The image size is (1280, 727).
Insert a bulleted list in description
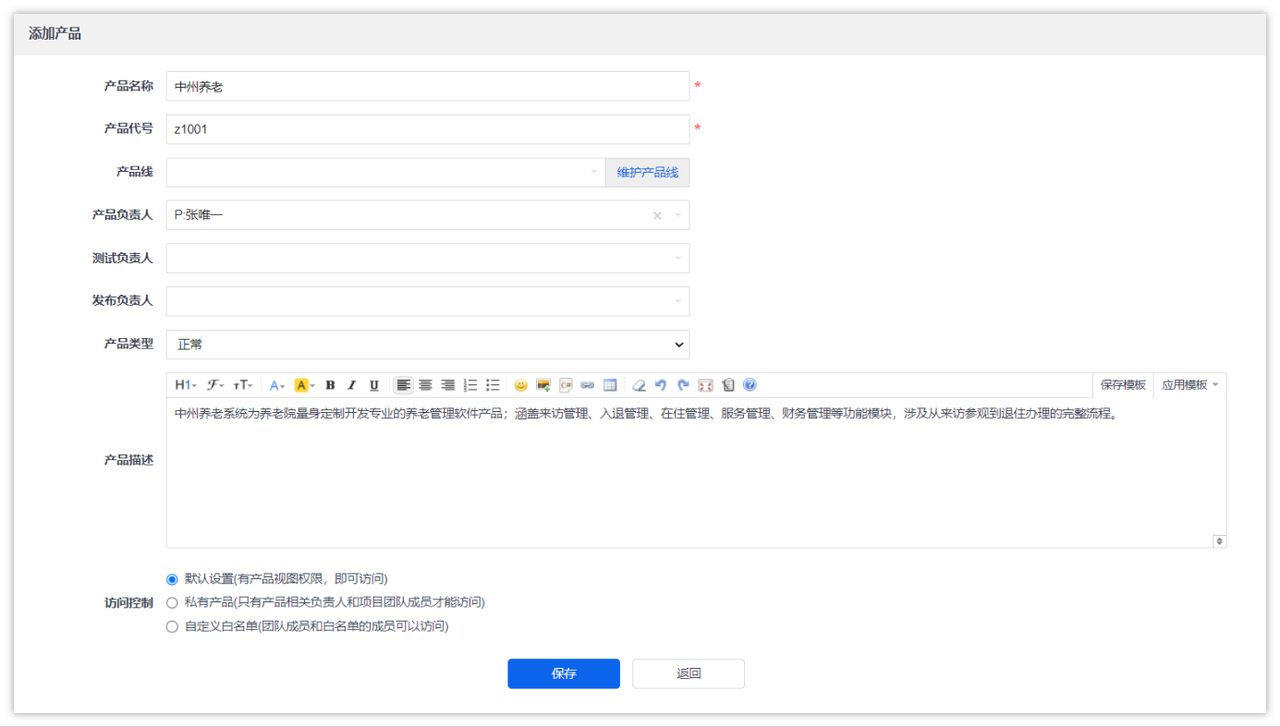click(x=492, y=385)
